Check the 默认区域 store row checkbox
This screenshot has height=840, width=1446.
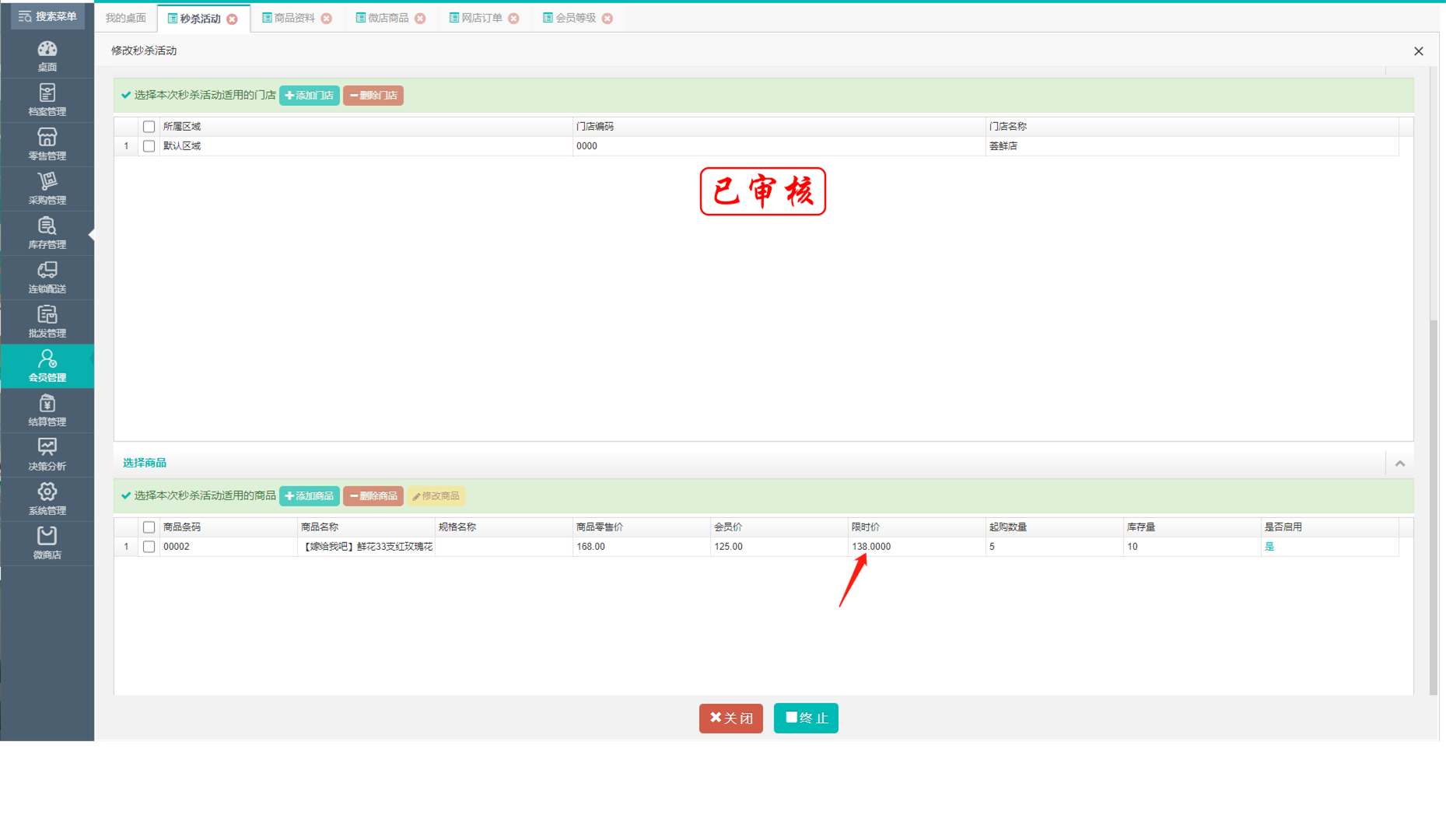coord(149,146)
